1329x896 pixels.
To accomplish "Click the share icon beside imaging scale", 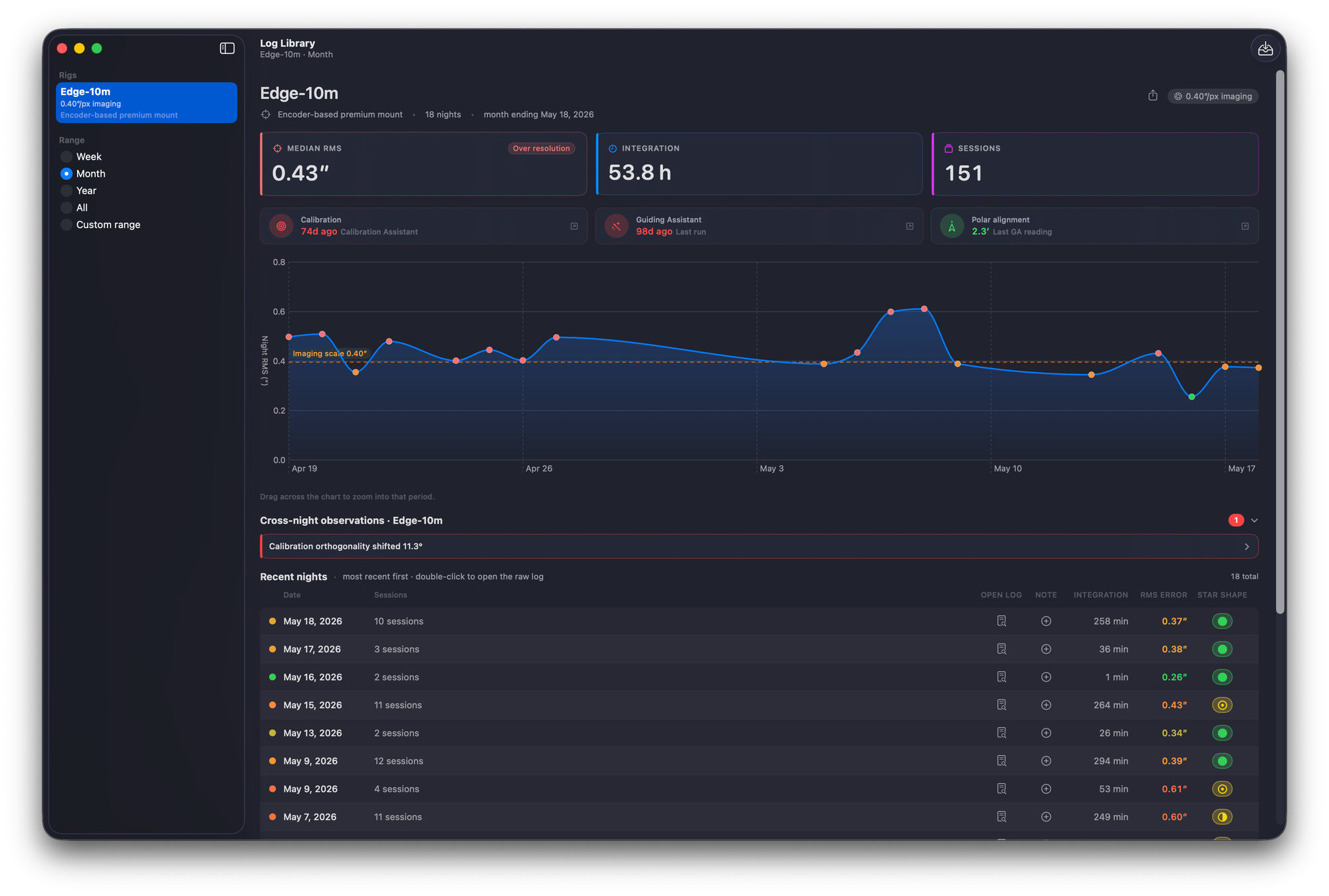I will coord(1153,96).
